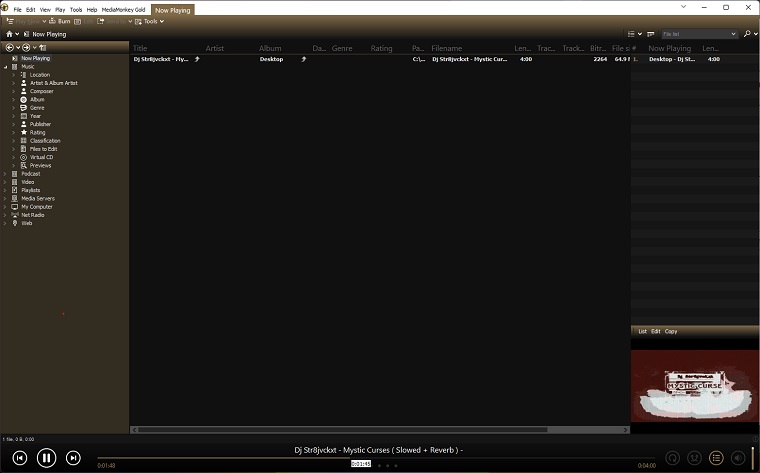Toggle repeat in the player bar
760x473 pixels.
673,458
